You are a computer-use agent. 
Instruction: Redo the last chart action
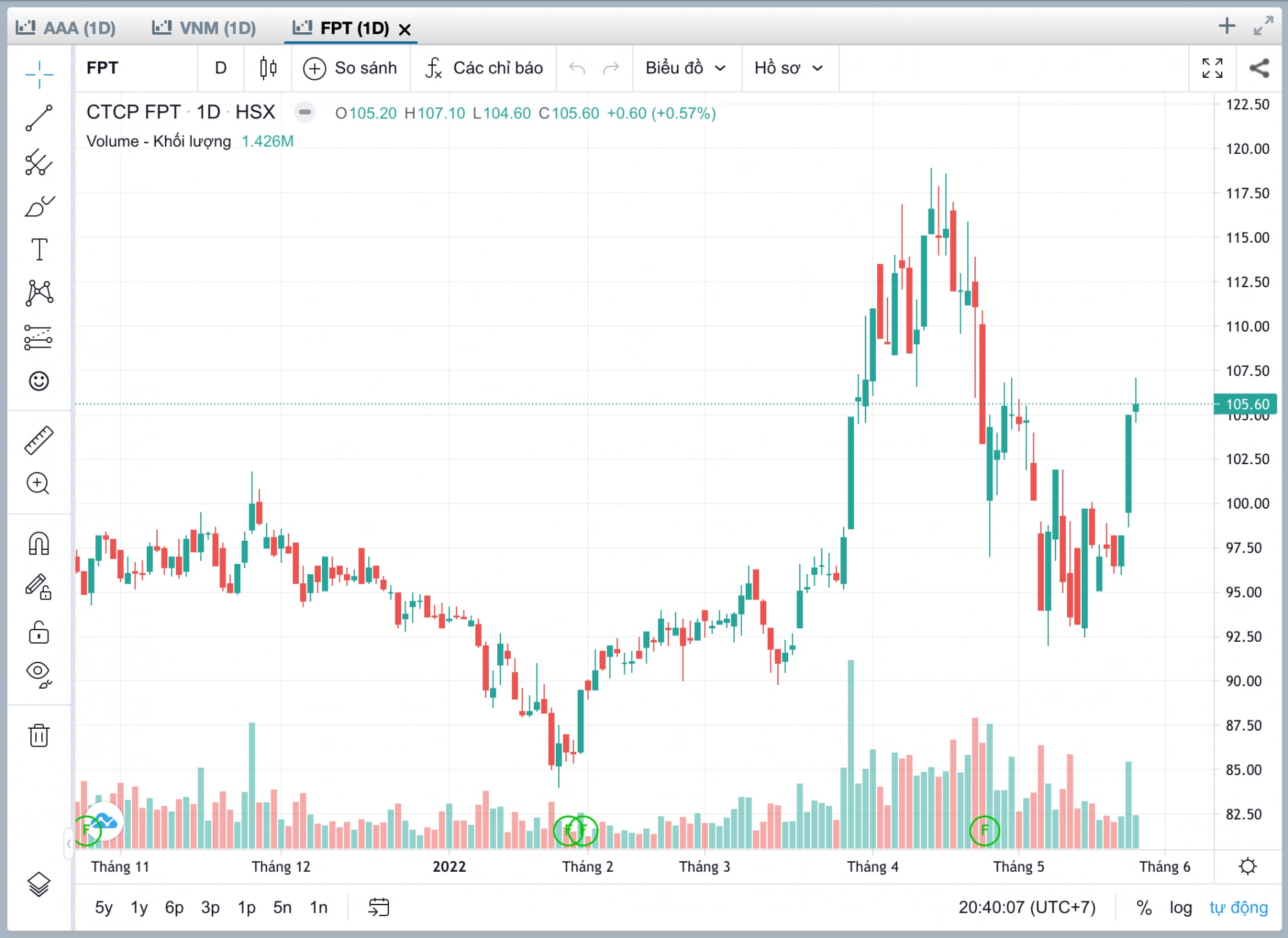(x=611, y=68)
